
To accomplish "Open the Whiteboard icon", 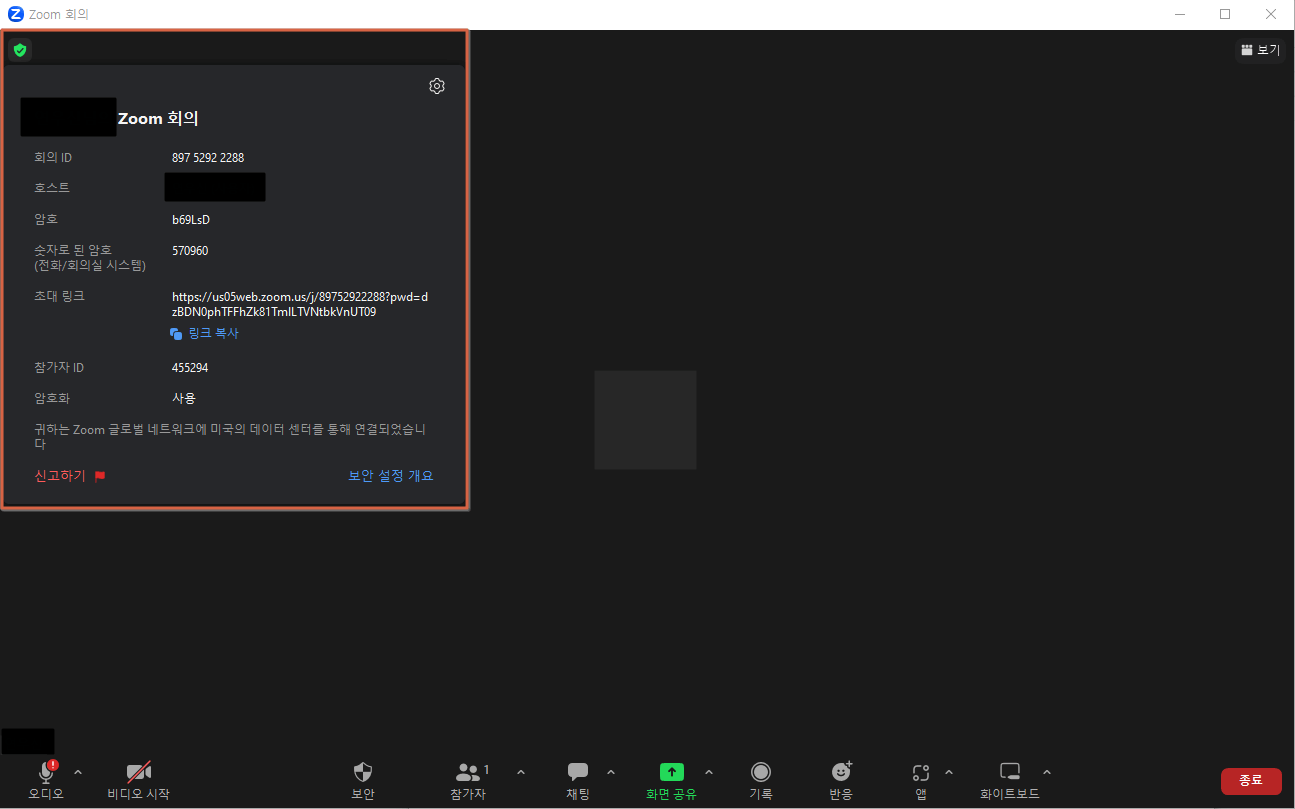I will tap(1010, 772).
